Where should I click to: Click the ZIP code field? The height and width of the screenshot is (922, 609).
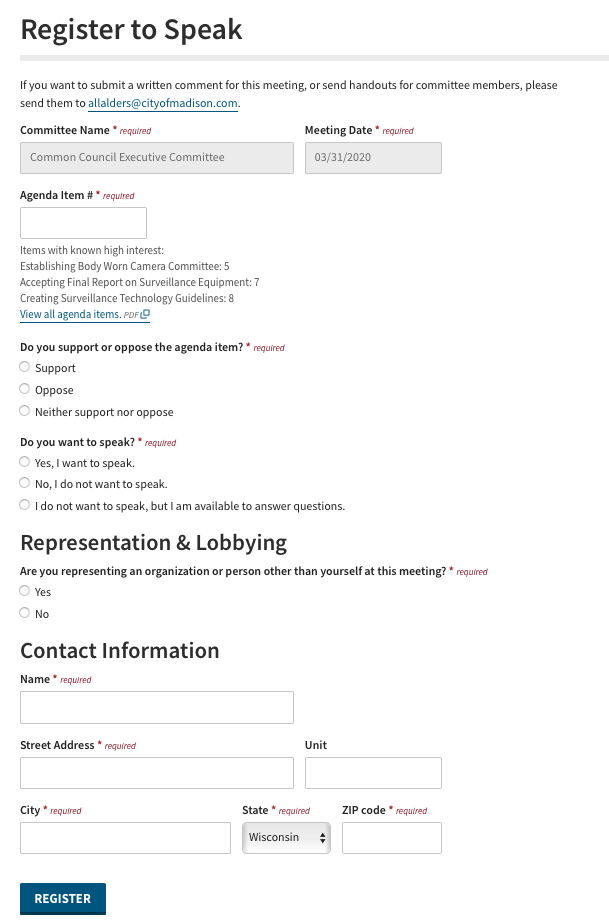(392, 838)
